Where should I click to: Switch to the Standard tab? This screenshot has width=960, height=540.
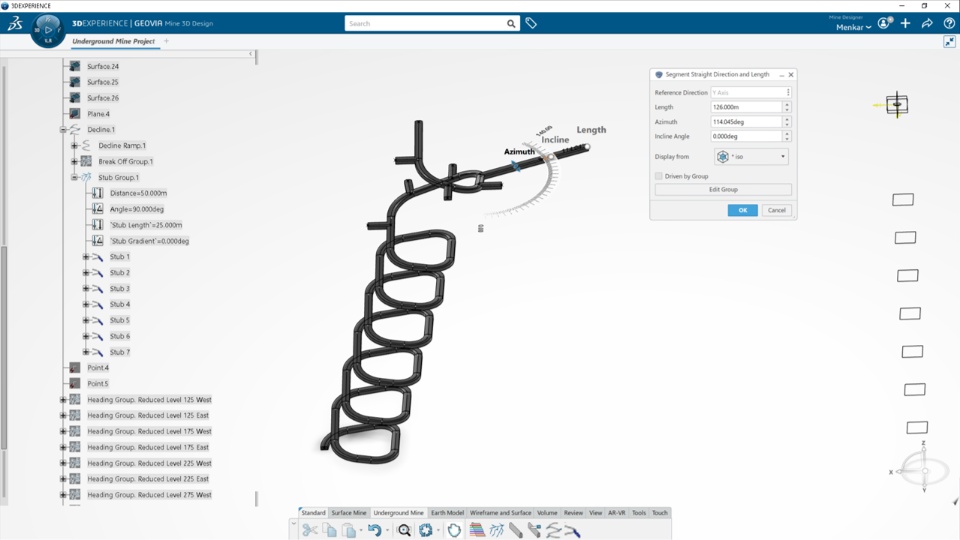[x=313, y=512]
